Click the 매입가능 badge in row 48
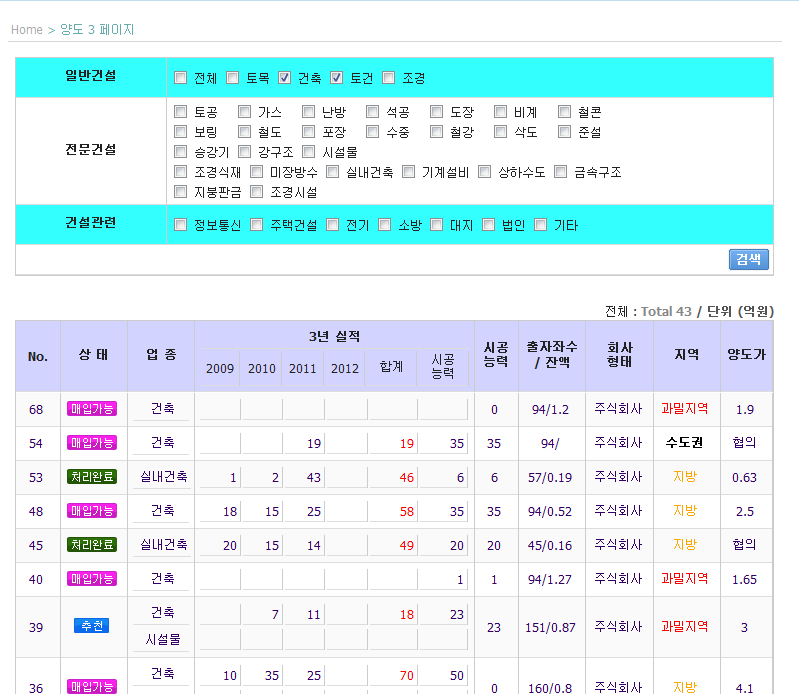 pos(92,511)
